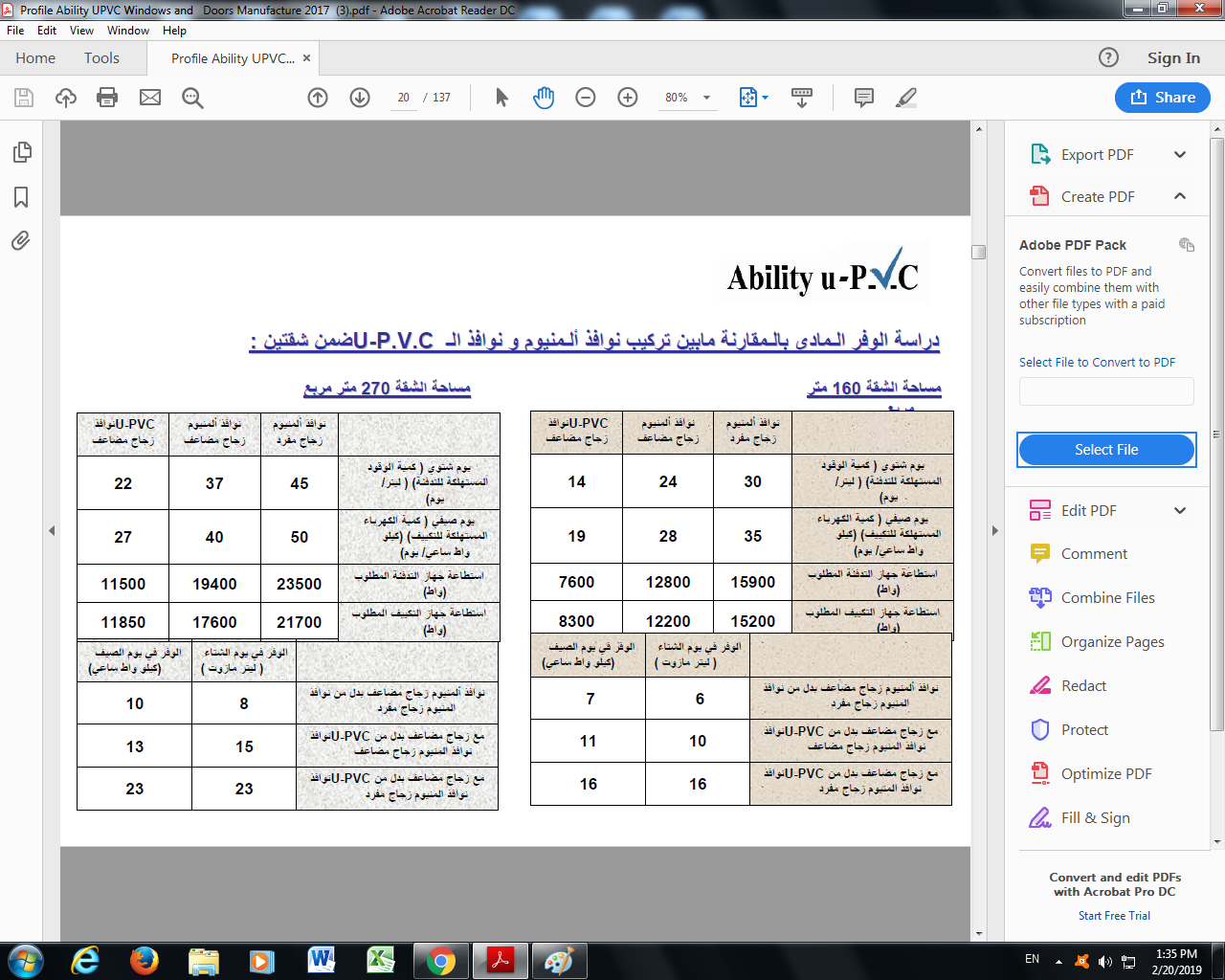Select the Highlight pen tool
1225x980 pixels.
[x=905, y=98]
